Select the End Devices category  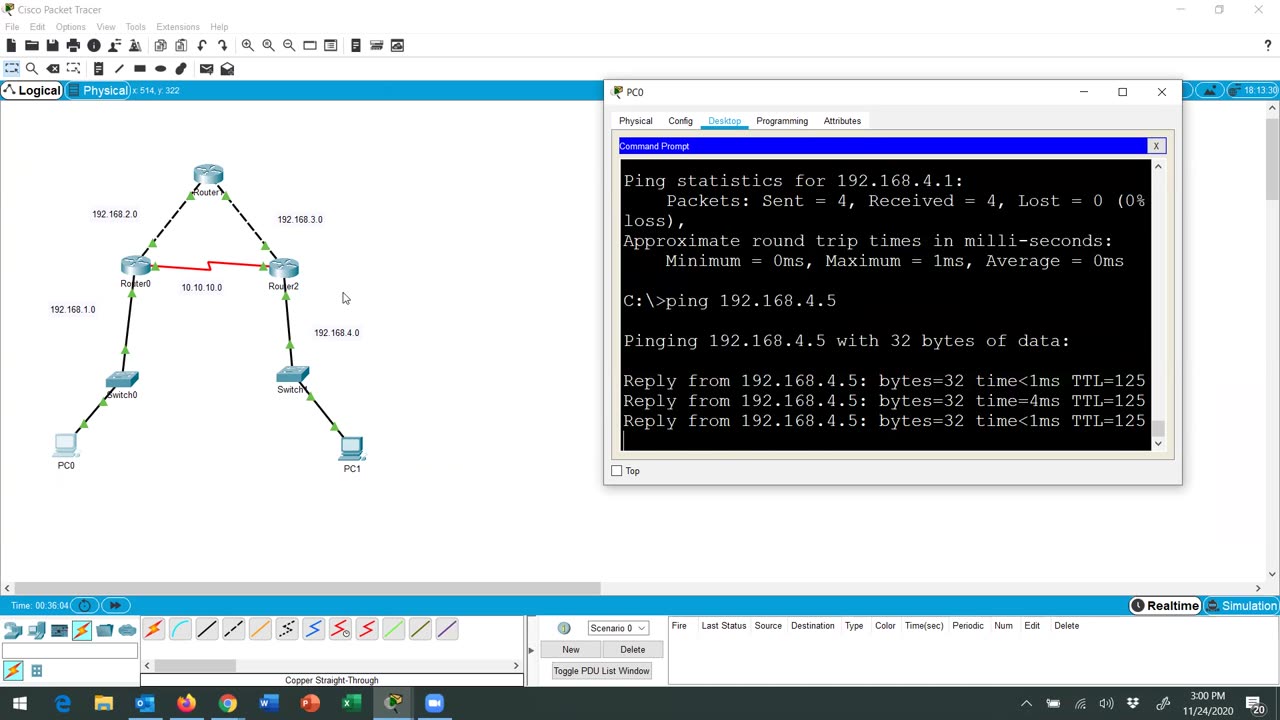36,630
